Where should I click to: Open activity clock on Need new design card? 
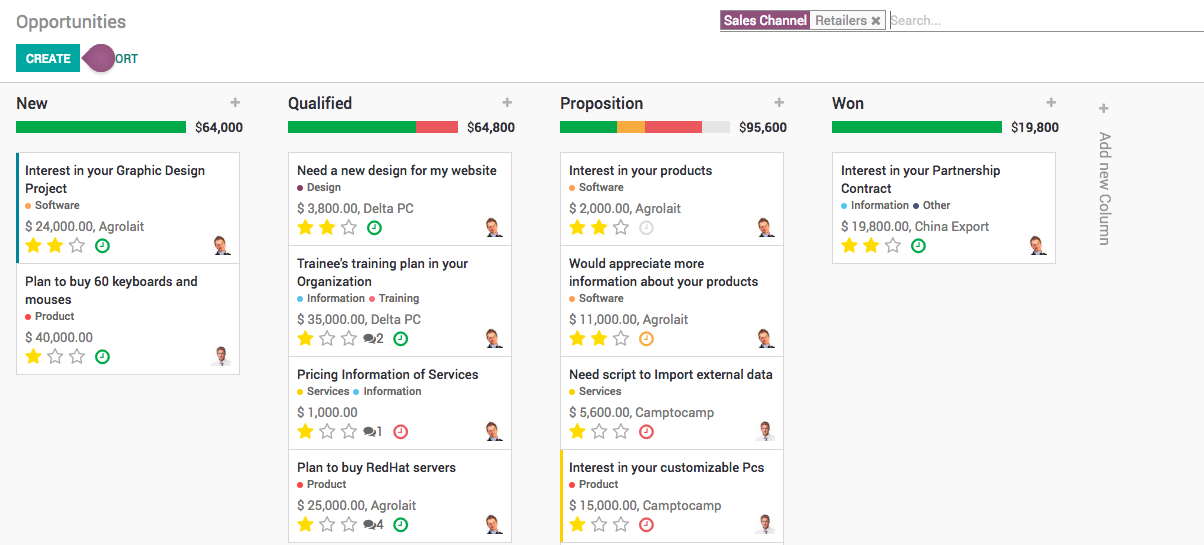tap(375, 228)
